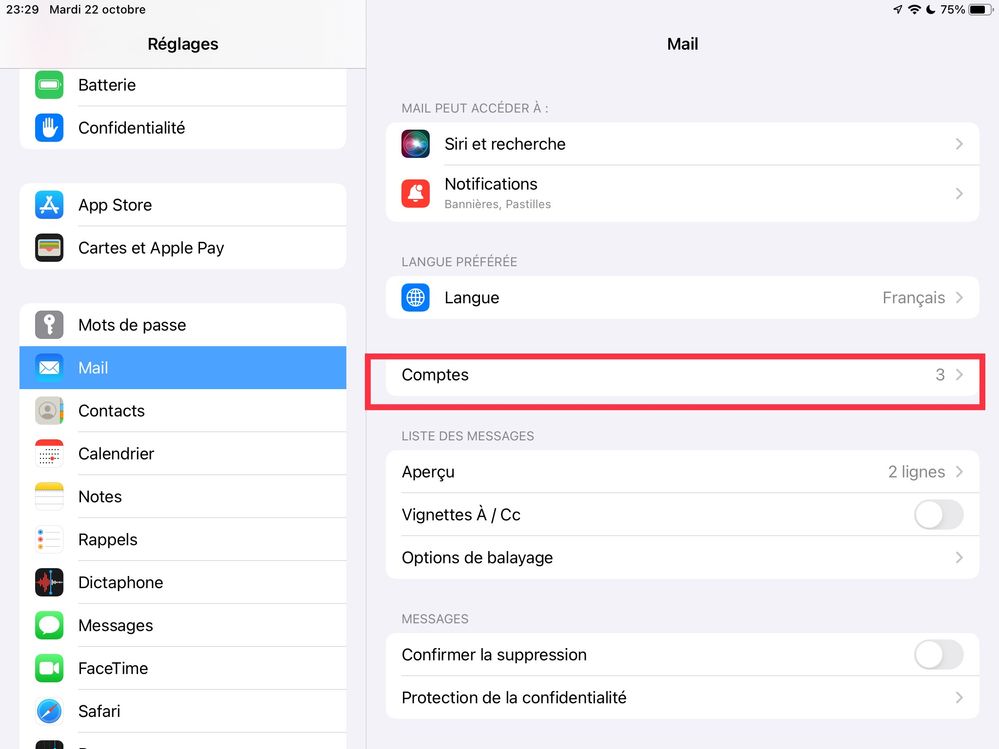The height and width of the screenshot is (749, 999).
Task: Select Messages label in sidebar
Action: 115,625
